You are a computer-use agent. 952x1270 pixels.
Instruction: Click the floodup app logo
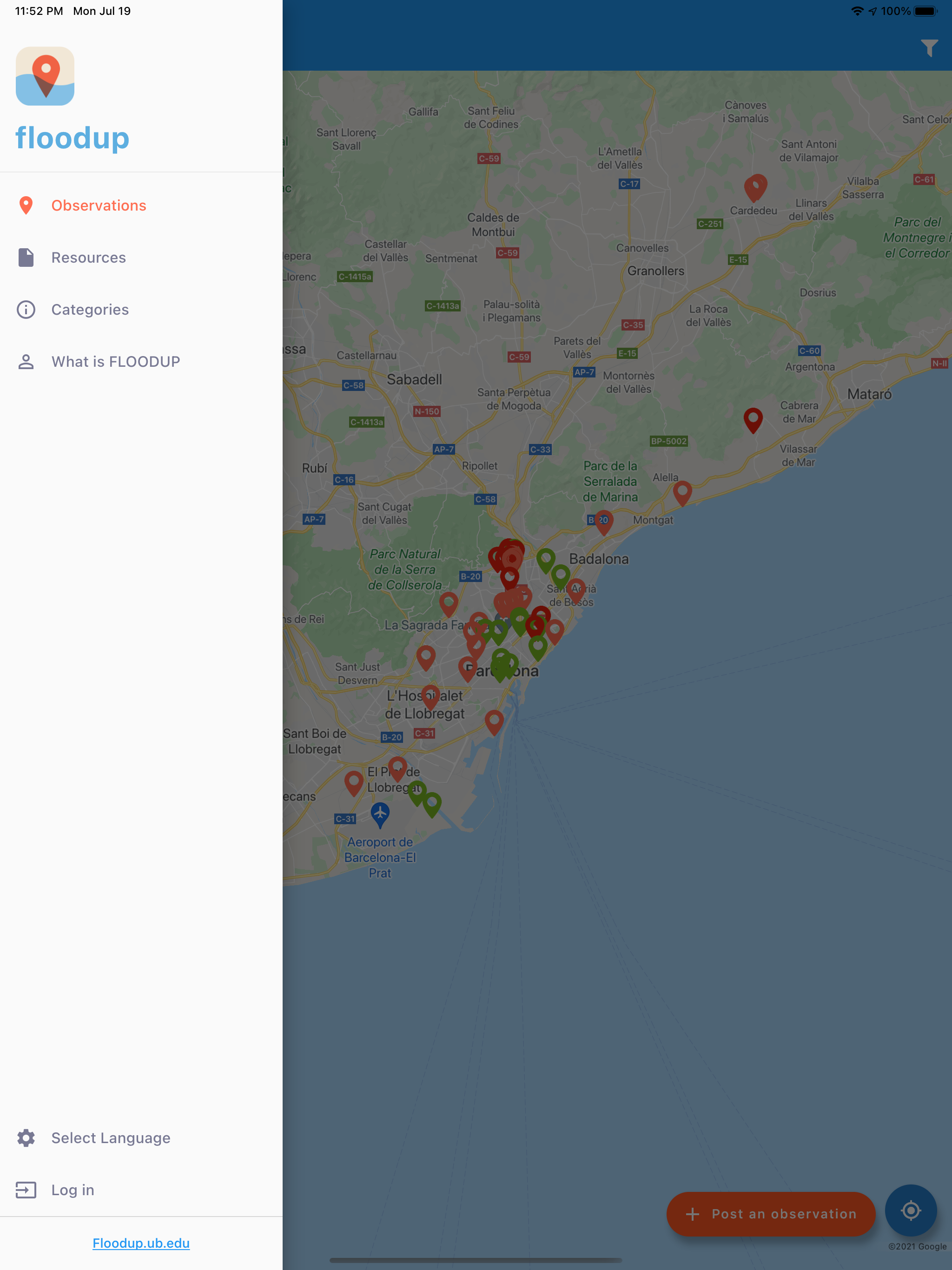tap(46, 76)
